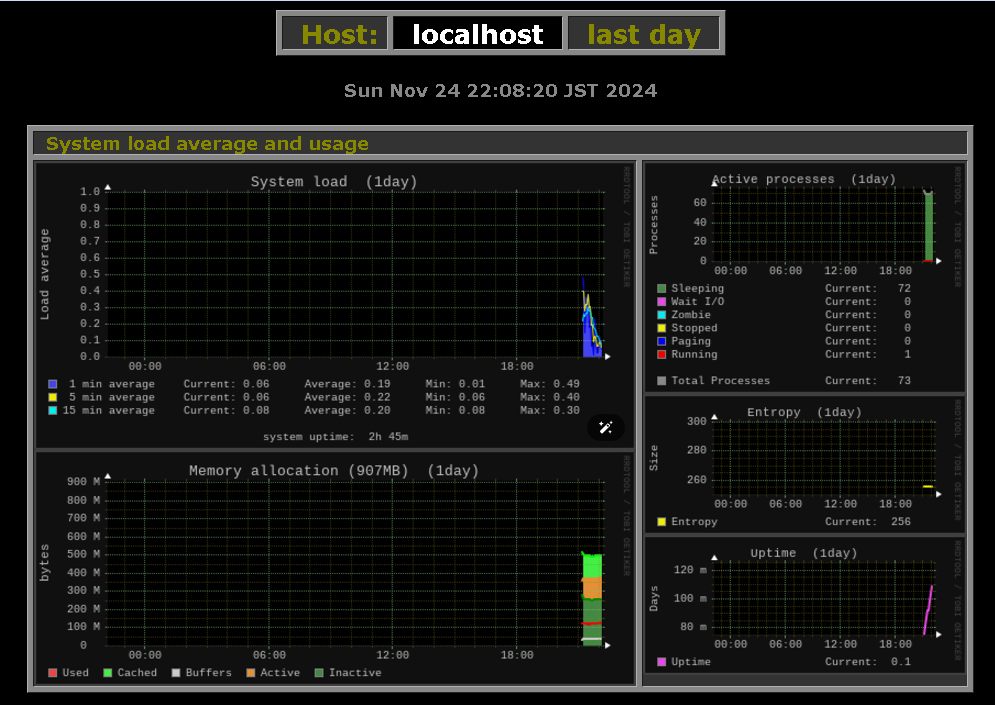995x705 pixels.
Task: Click the green Sleeping processes swatch
Action: pyautogui.click(x=662, y=289)
